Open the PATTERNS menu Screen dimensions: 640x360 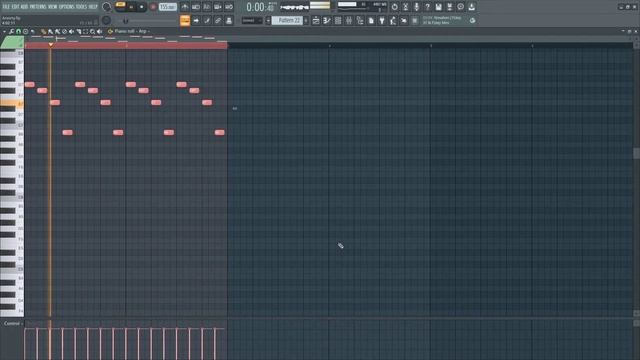[x=38, y=7]
